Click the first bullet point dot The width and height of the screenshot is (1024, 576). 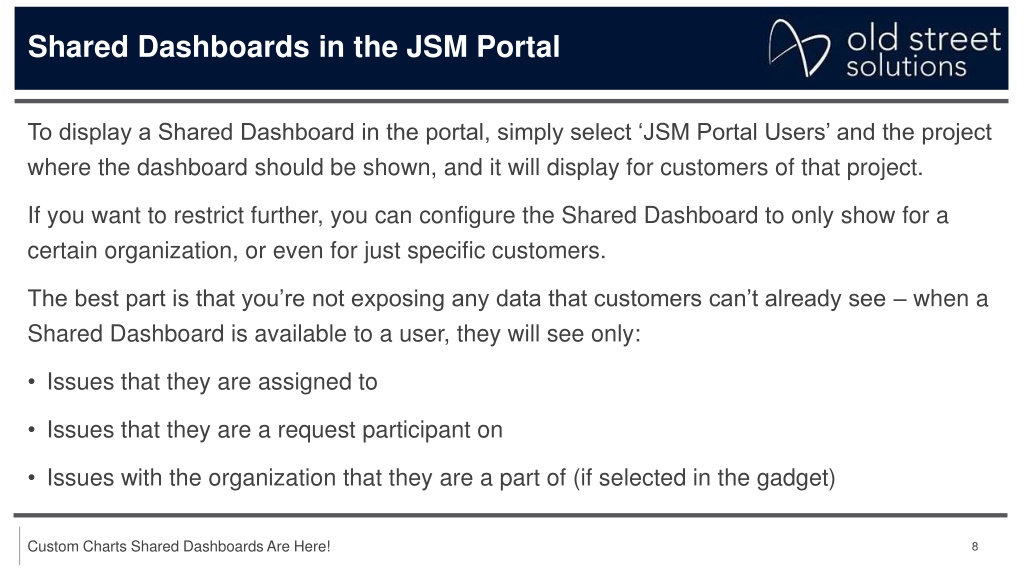coord(31,382)
